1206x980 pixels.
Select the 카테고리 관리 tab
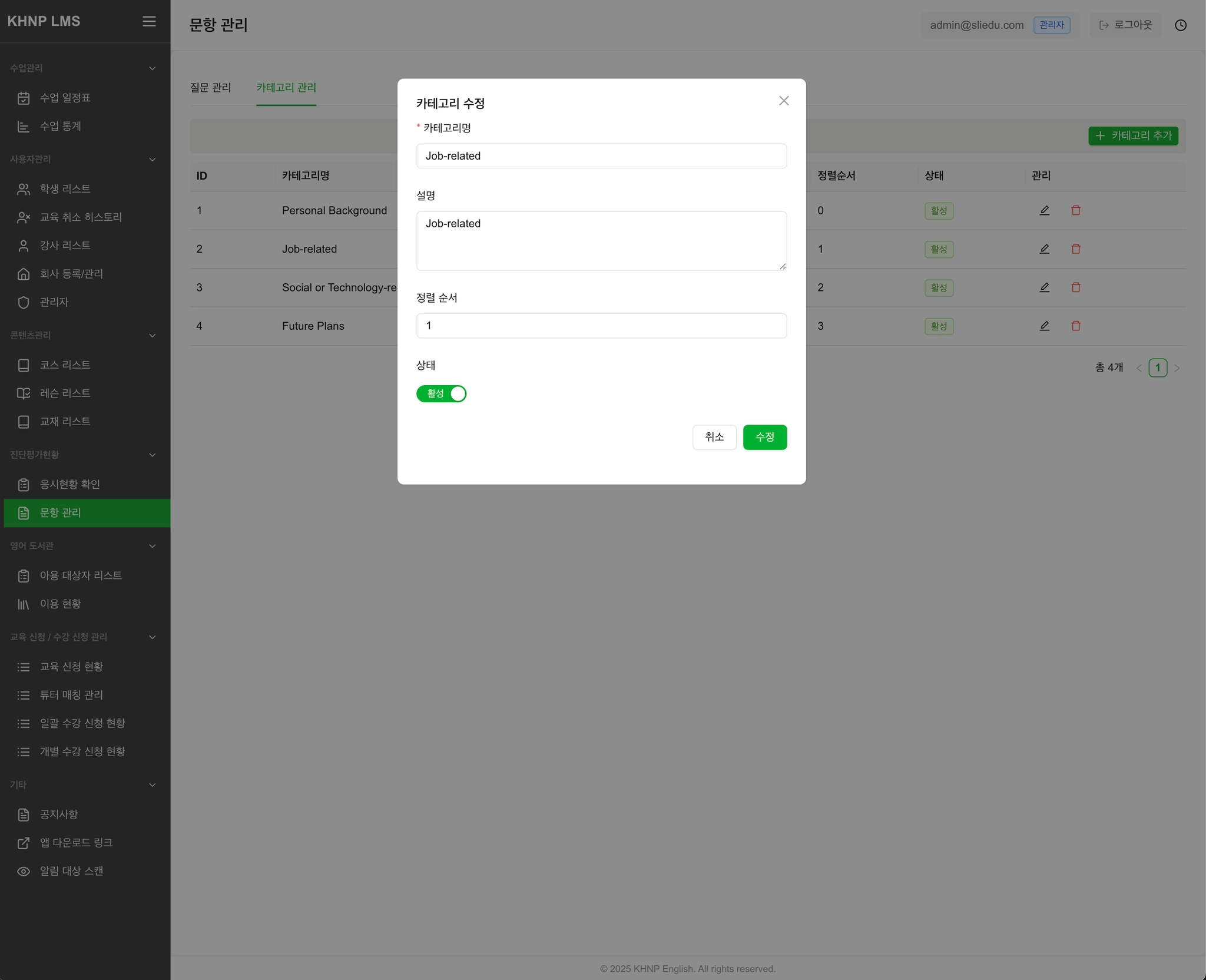pos(286,88)
